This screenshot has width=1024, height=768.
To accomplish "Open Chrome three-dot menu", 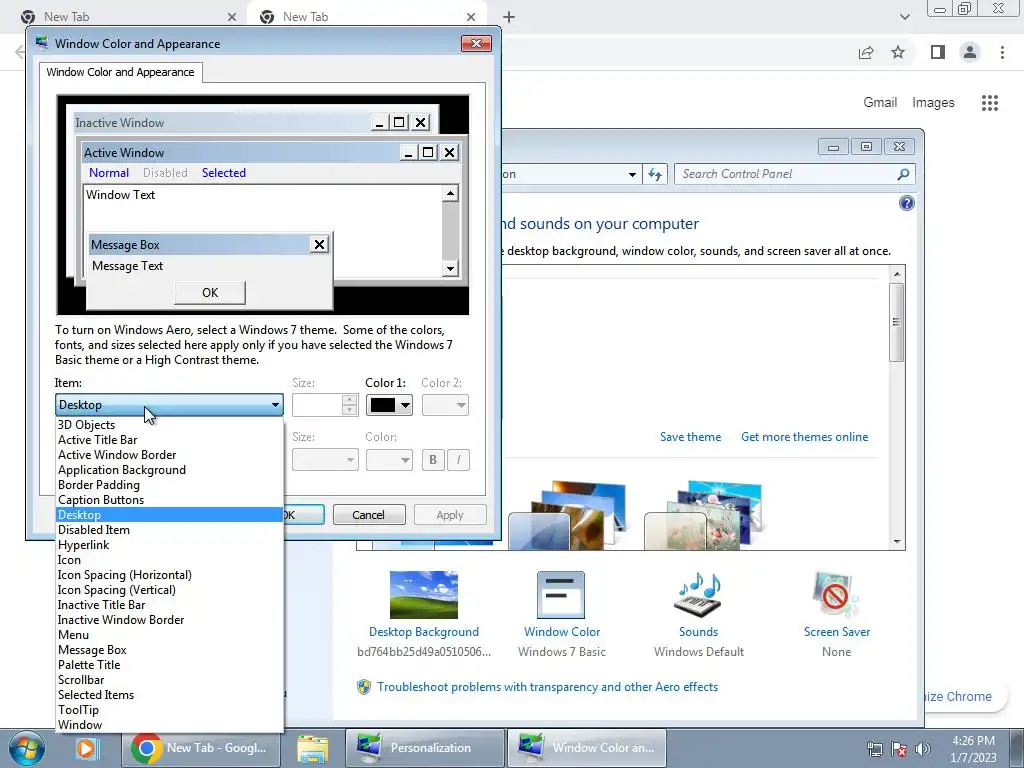I will tap(1002, 52).
